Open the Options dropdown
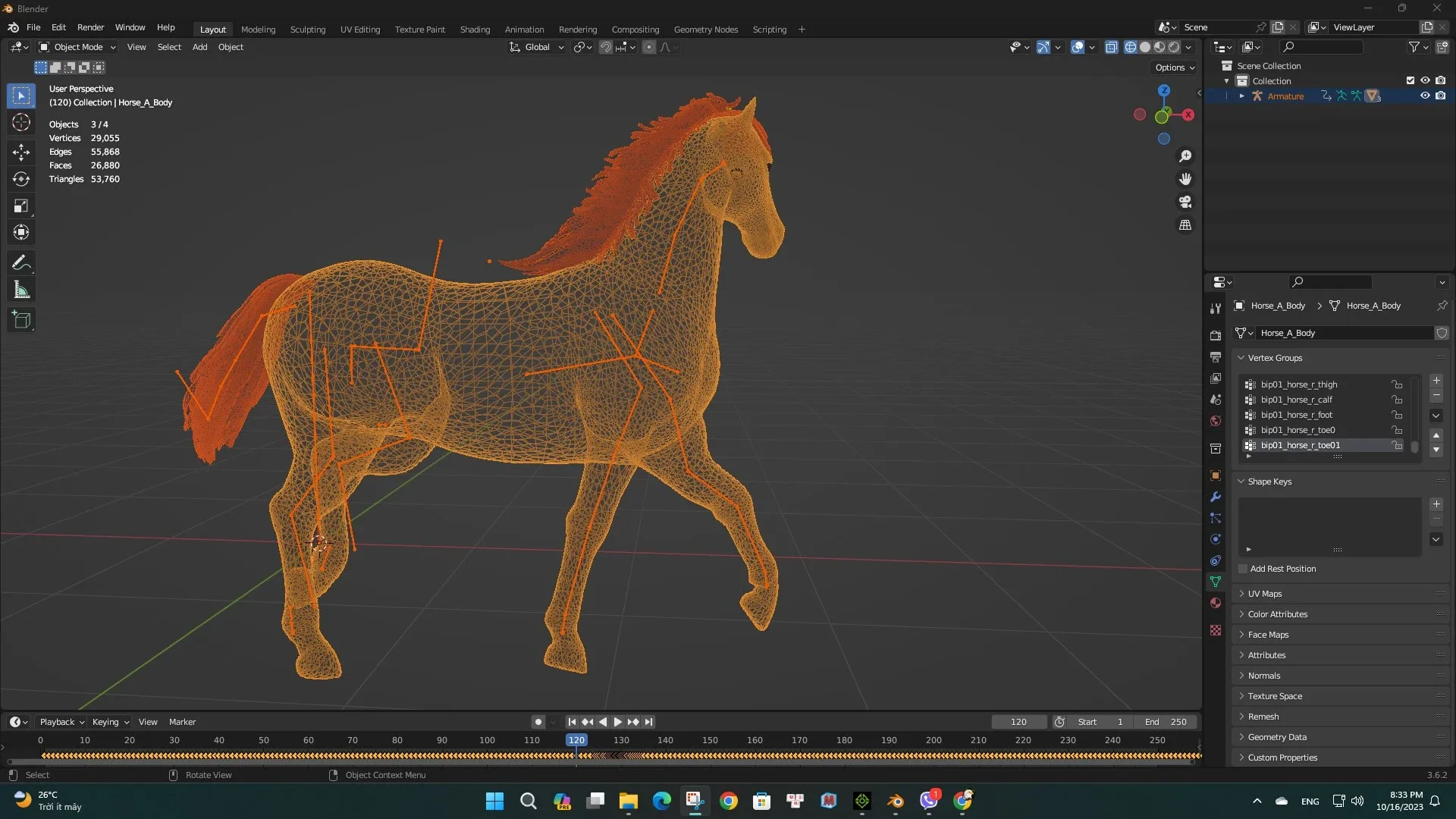This screenshot has width=1456, height=819. point(1175,67)
